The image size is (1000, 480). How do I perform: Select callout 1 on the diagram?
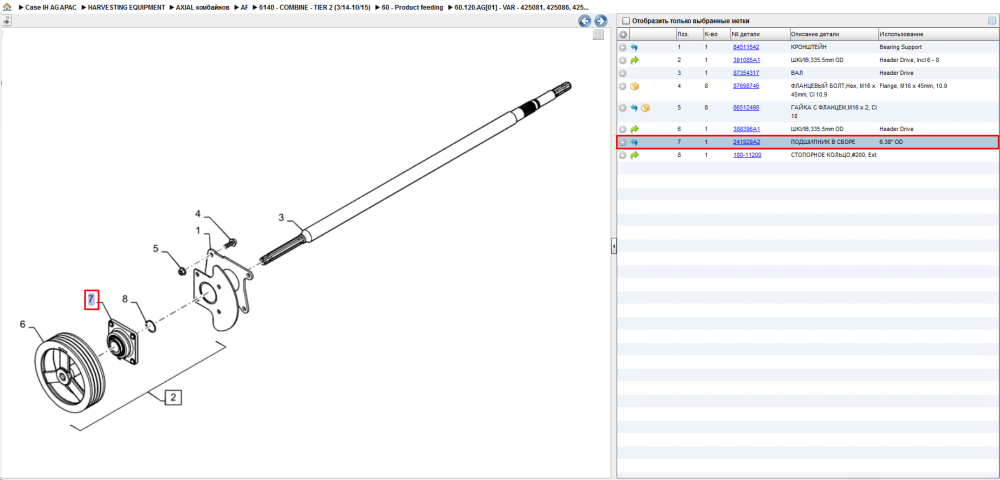coord(198,230)
